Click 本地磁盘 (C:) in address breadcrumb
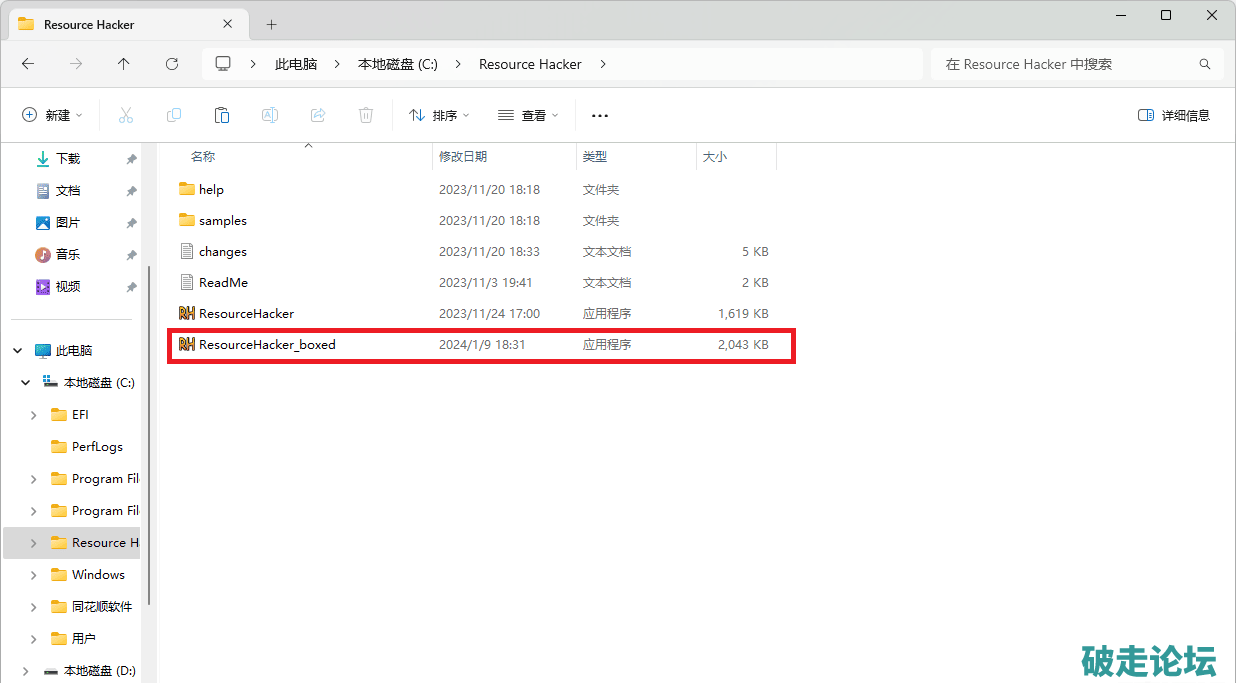Viewport: 1236px width, 683px height. pyautogui.click(x=398, y=64)
